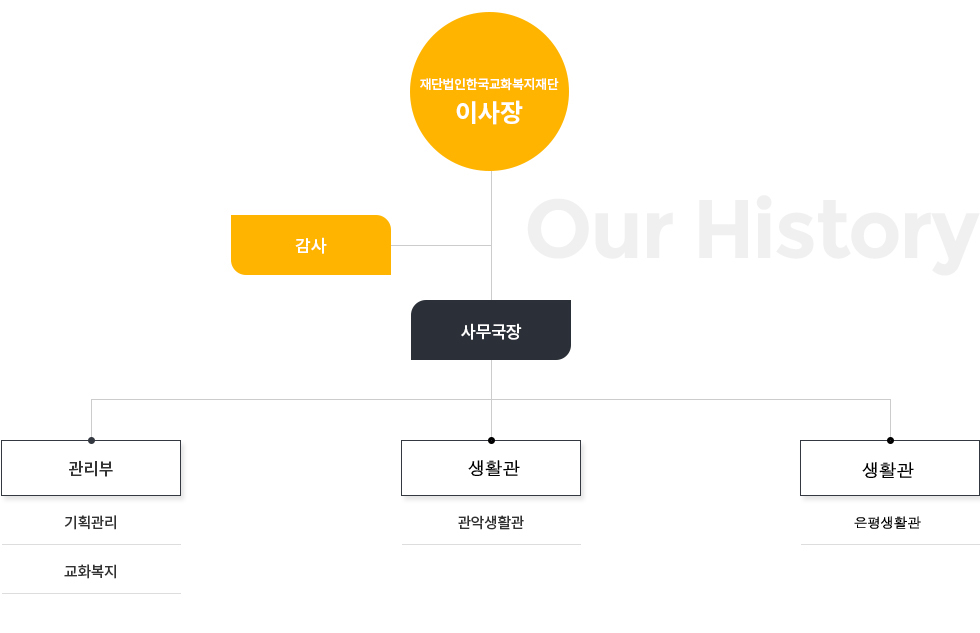Click the dot atop the middle 생활관 box
The width and height of the screenshot is (980, 633).
coord(491,441)
